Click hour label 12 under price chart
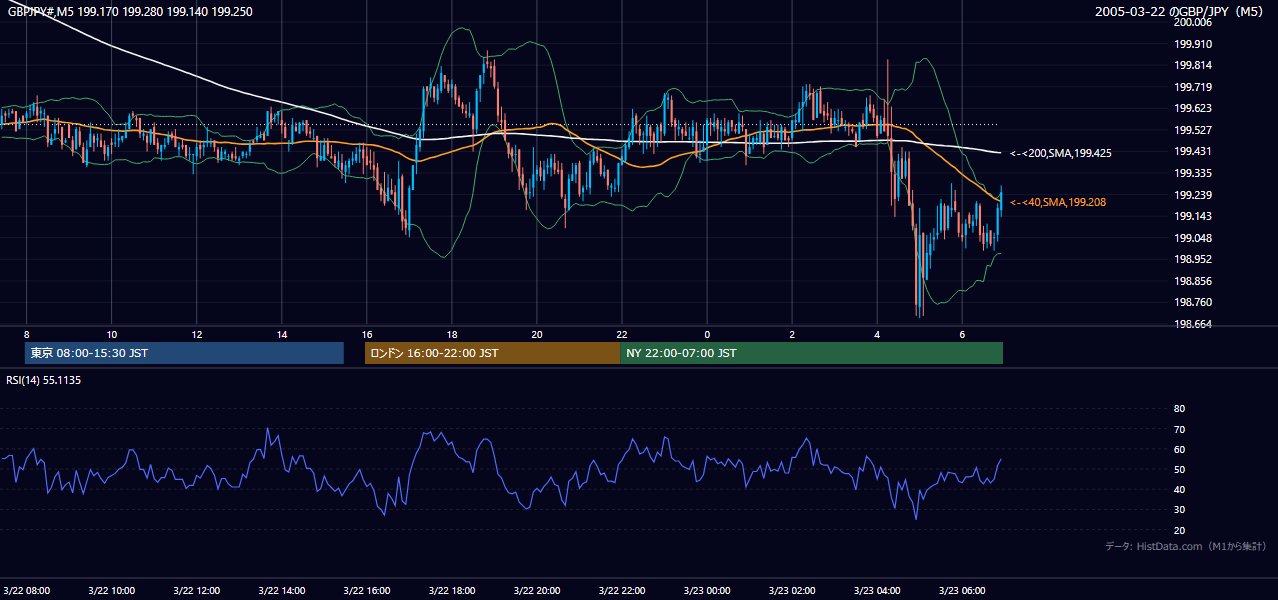This screenshot has width=1278, height=600. pos(197,334)
